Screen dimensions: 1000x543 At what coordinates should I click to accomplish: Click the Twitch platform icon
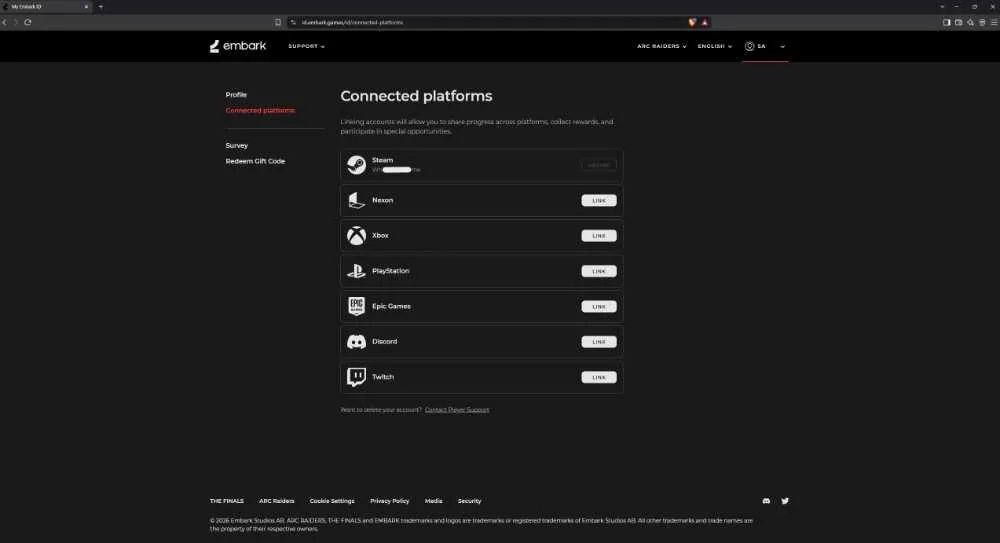pos(356,377)
